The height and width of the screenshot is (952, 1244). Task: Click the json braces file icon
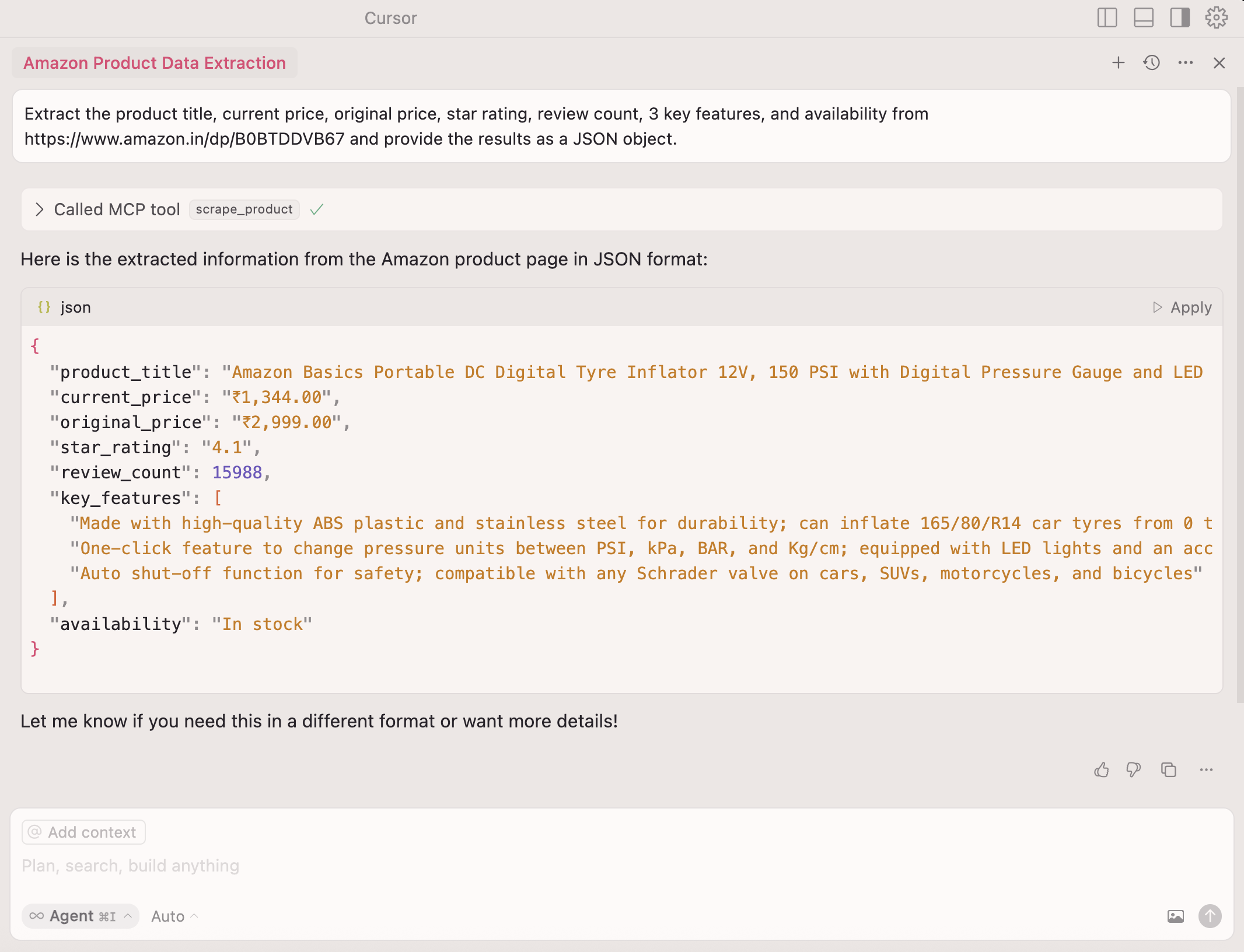pyautogui.click(x=44, y=307)
